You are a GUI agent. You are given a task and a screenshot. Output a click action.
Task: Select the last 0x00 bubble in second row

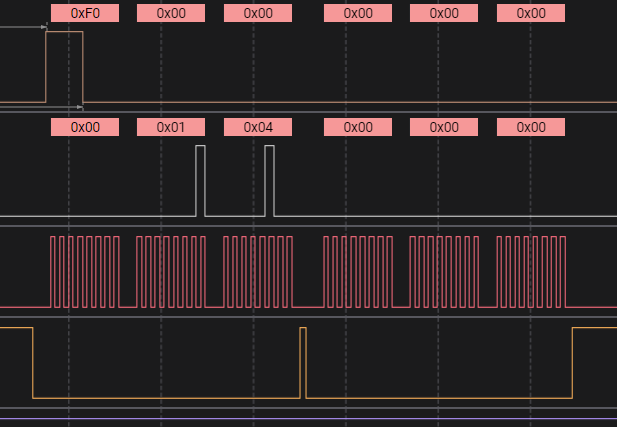pyautogui.click(x=531, y=127)
